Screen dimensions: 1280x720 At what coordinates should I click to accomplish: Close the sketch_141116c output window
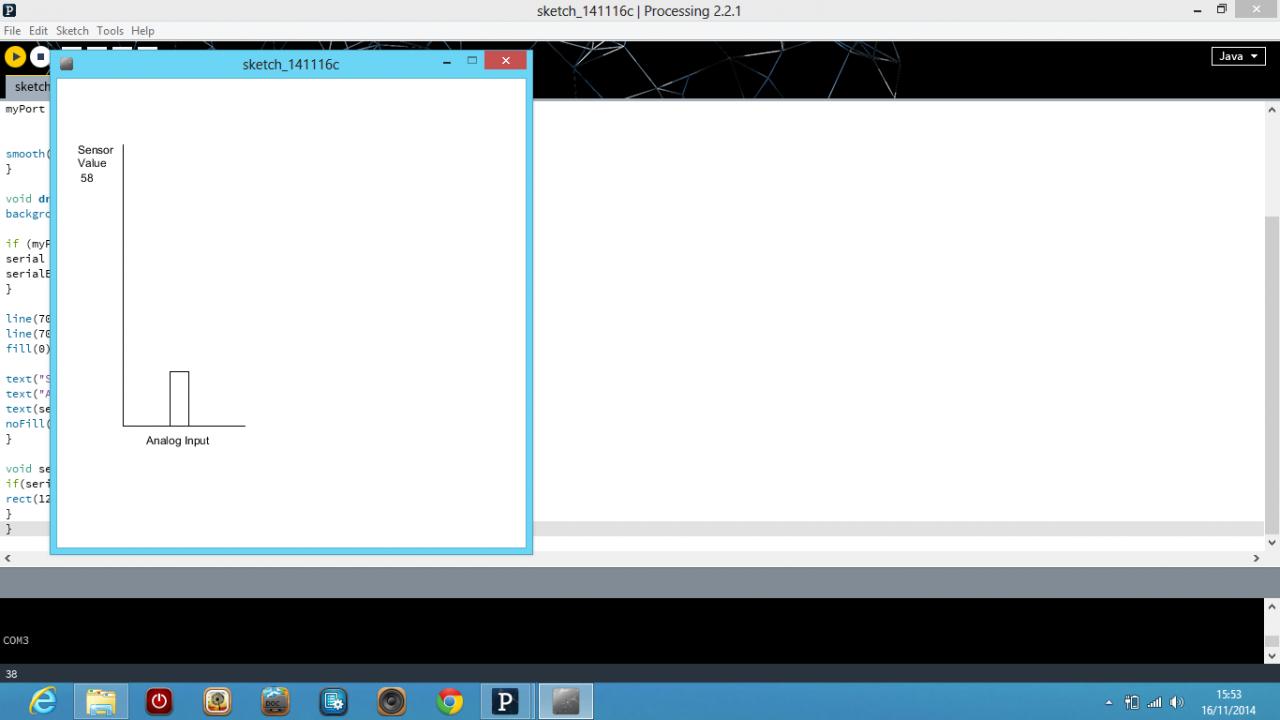pyautogui.click(x=505, y=61)
